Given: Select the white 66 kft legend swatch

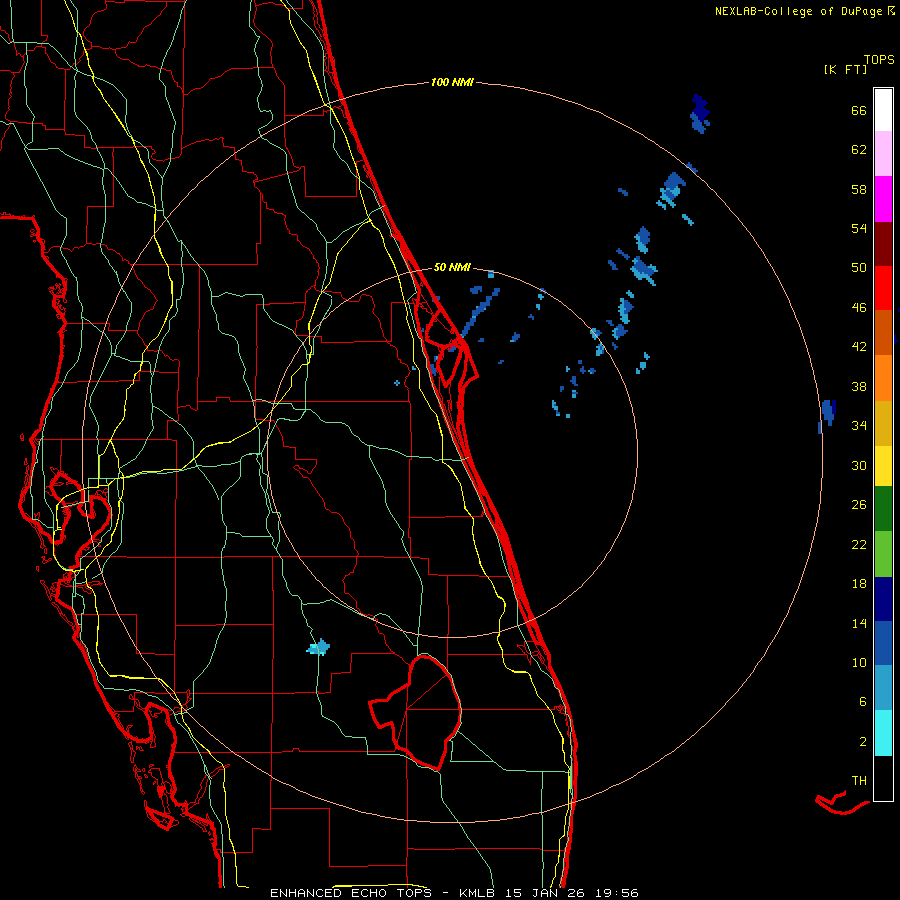Looking at the screenshot, I should click(x=883, y=110).
